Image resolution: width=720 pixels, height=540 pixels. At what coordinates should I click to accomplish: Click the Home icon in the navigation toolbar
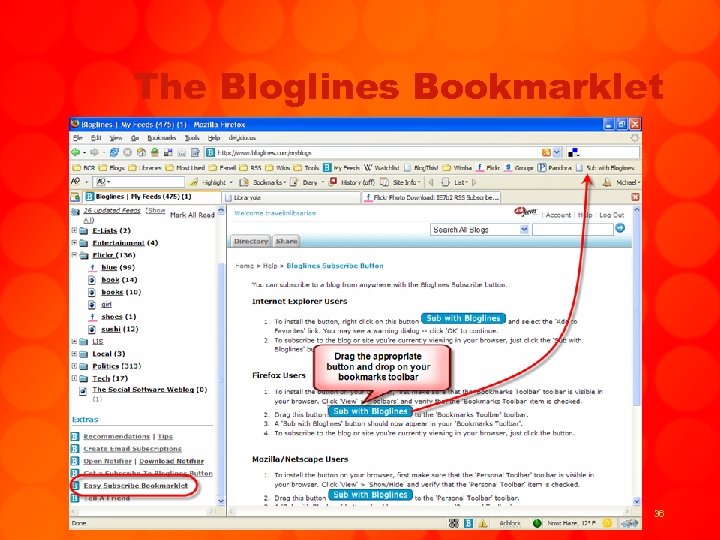[x=141, y=152]
